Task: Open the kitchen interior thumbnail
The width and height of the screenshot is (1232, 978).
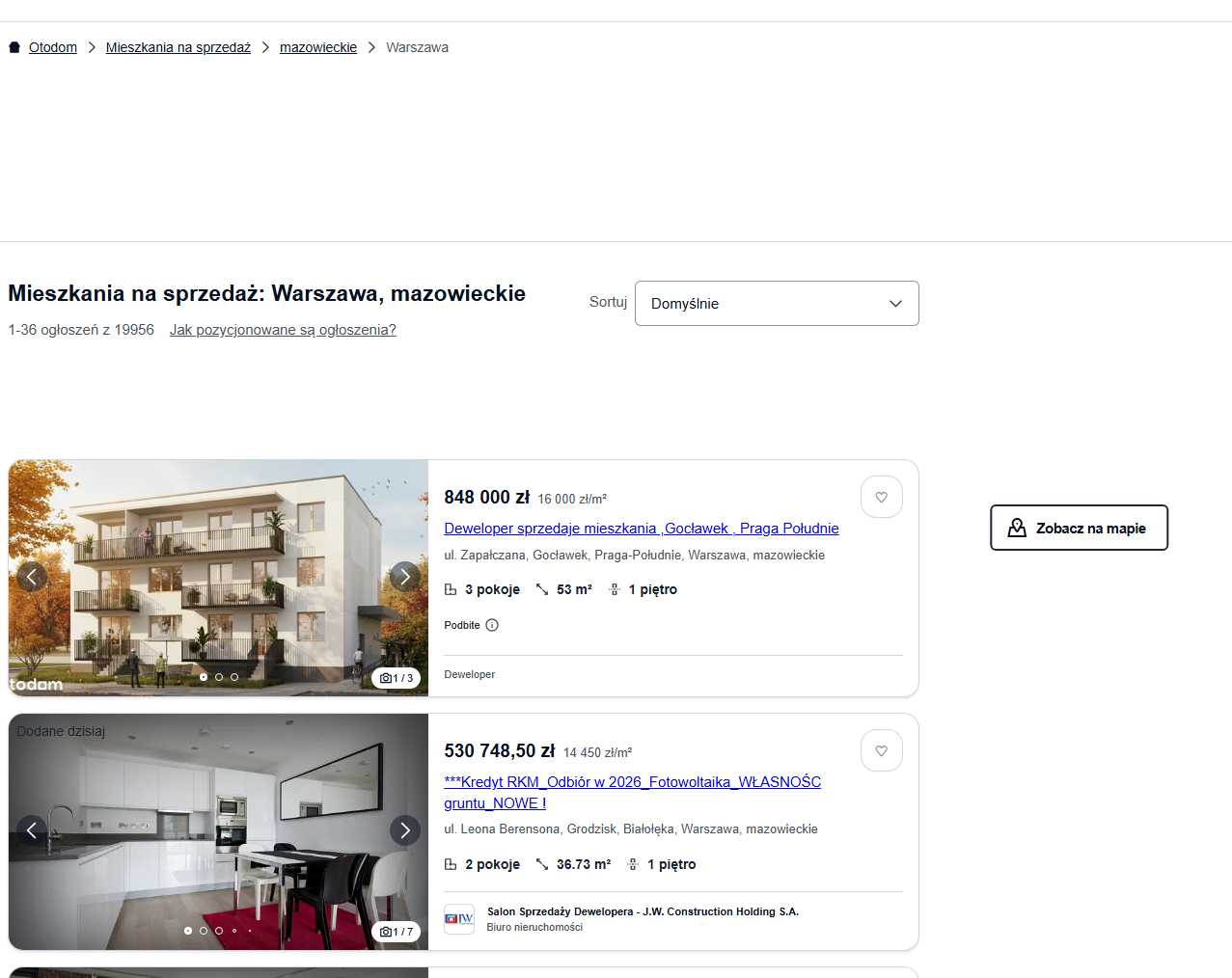Action: pyautogui.click(x=218, y=831)
